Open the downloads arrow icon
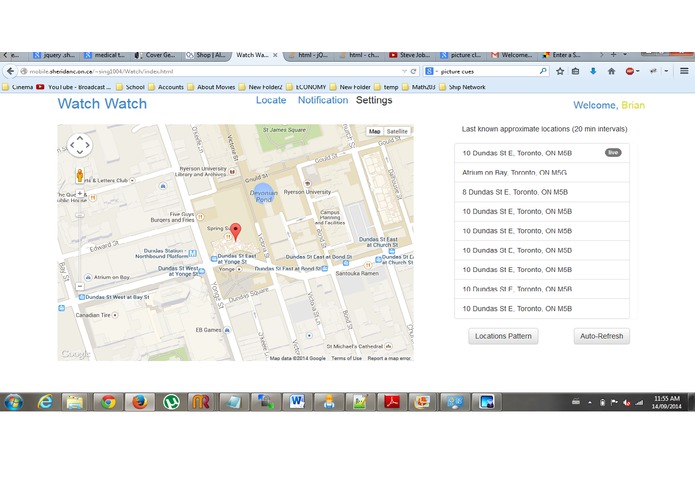Screen dimensions: 695x494 coord(593,71)
